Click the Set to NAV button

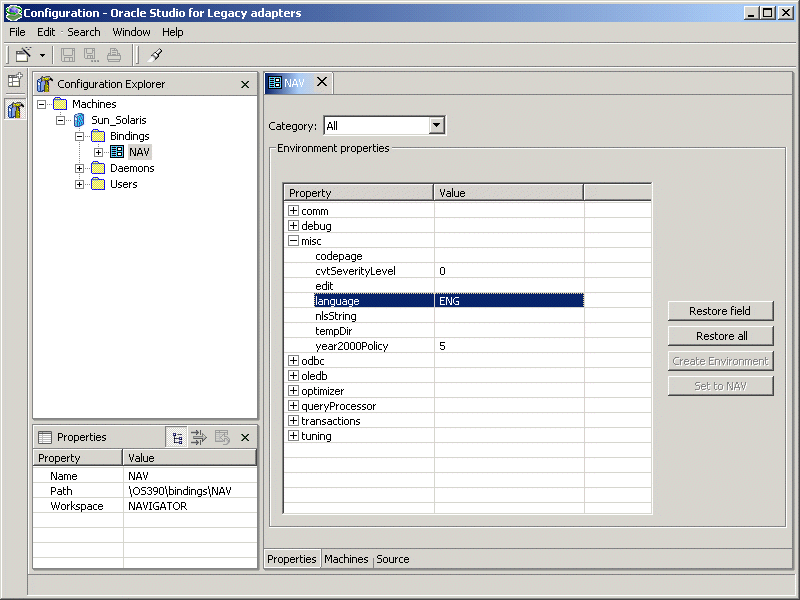[x=720, y=386]
